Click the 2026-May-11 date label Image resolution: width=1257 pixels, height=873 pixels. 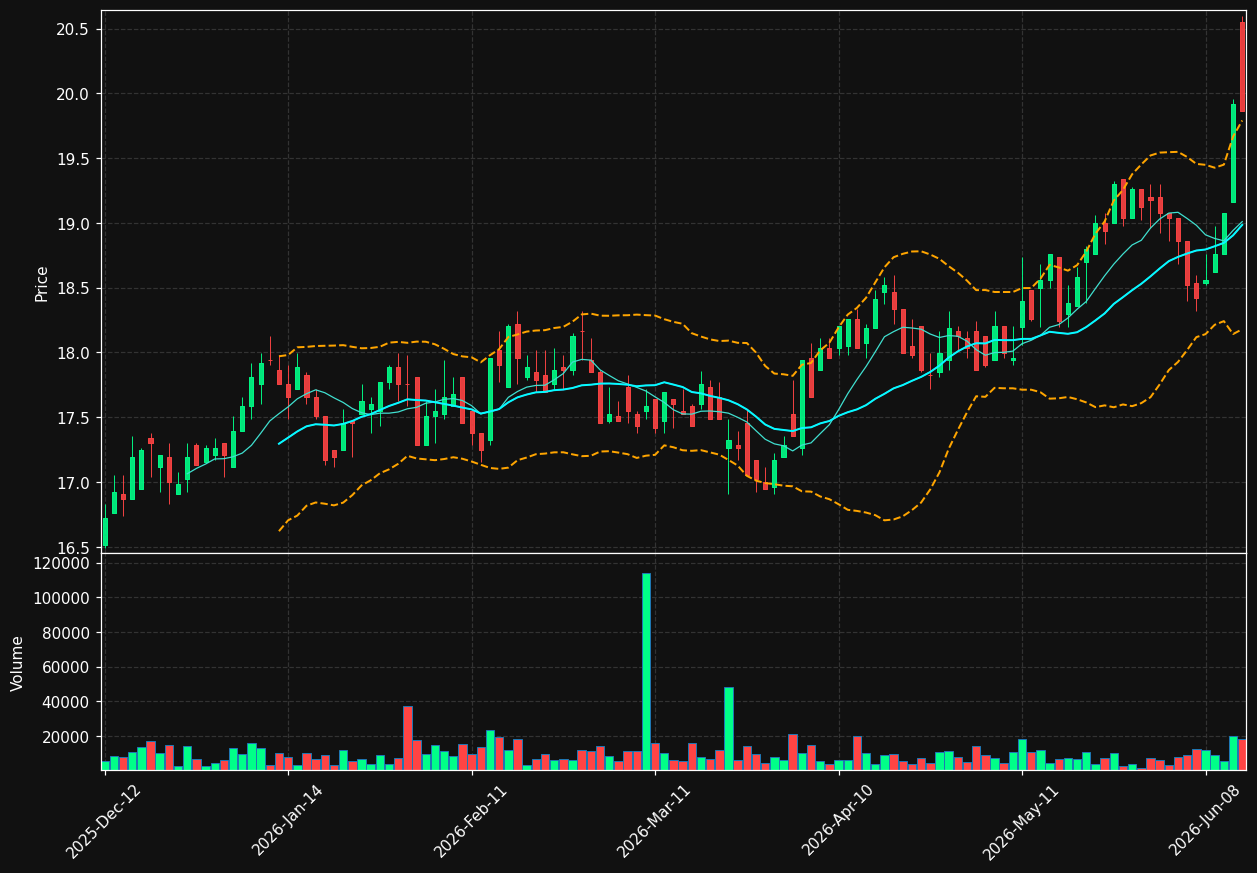pyautogui.click(x=1021, y=821)
